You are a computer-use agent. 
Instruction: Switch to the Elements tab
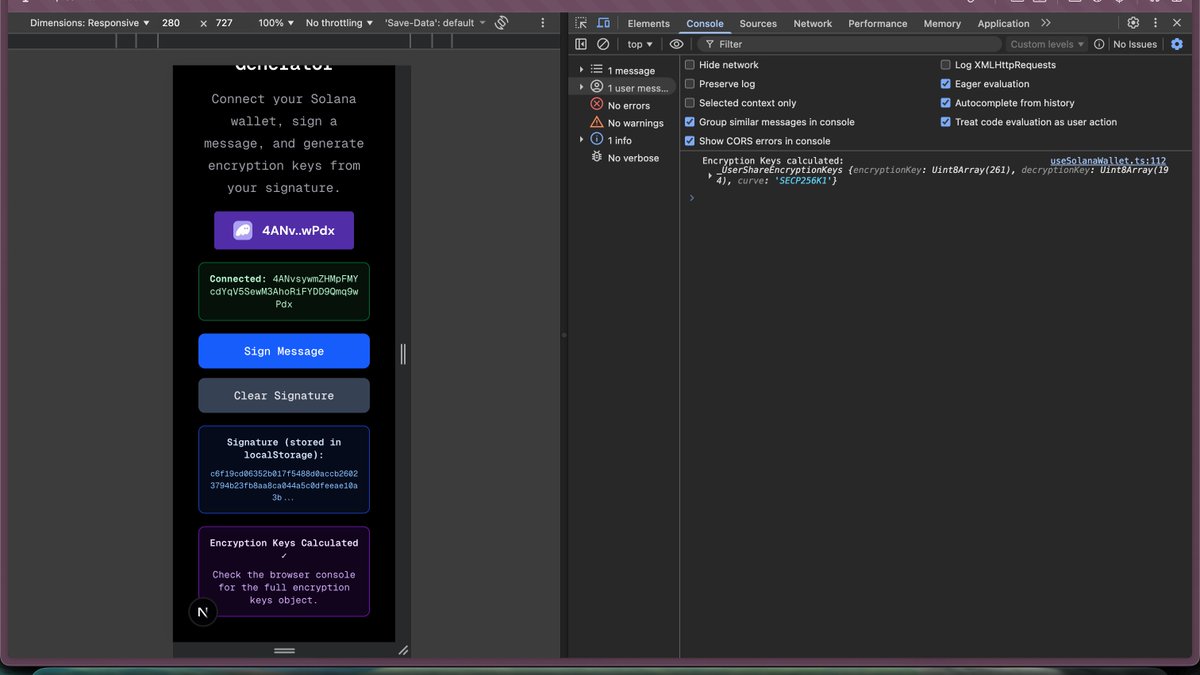pos(649,23)
